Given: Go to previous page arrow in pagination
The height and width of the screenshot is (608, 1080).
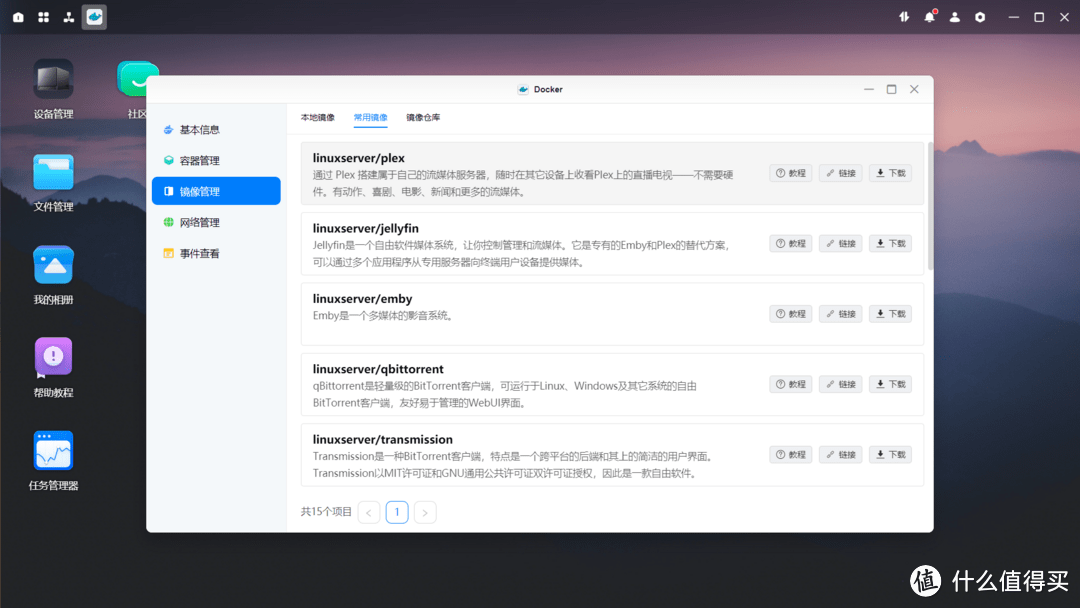Looking at the screenshot, I should click(369, 512).
